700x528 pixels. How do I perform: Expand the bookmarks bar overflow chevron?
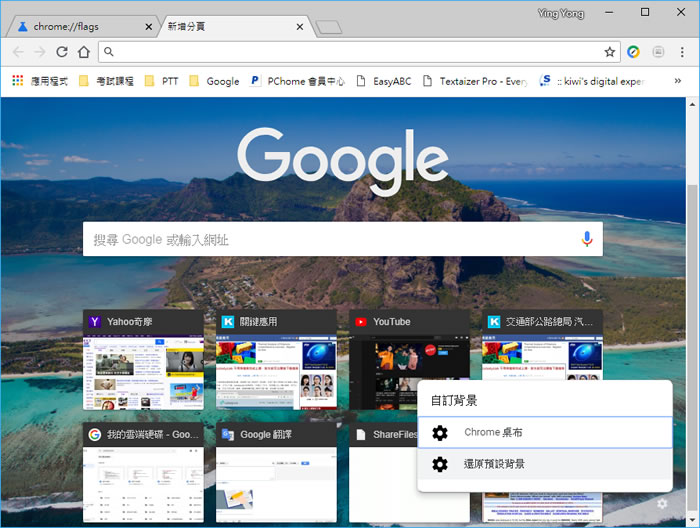pyautogui.click(x=679, y=81)
